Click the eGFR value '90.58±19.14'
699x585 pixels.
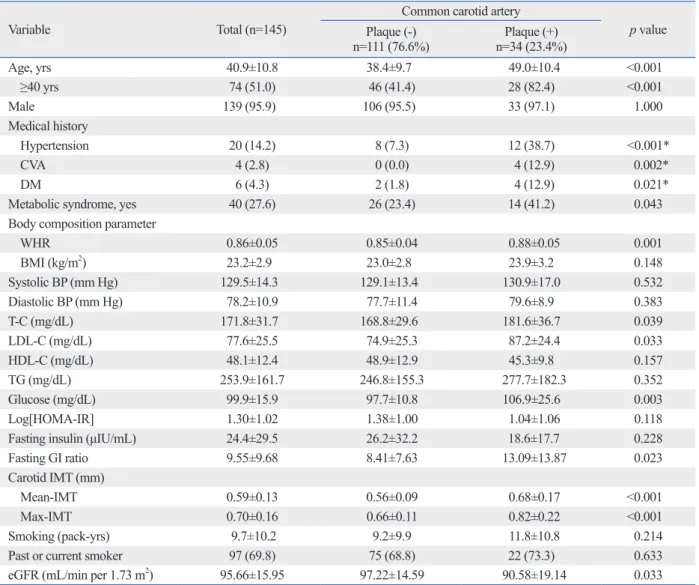pyautogui.click(x=535, y=575)
